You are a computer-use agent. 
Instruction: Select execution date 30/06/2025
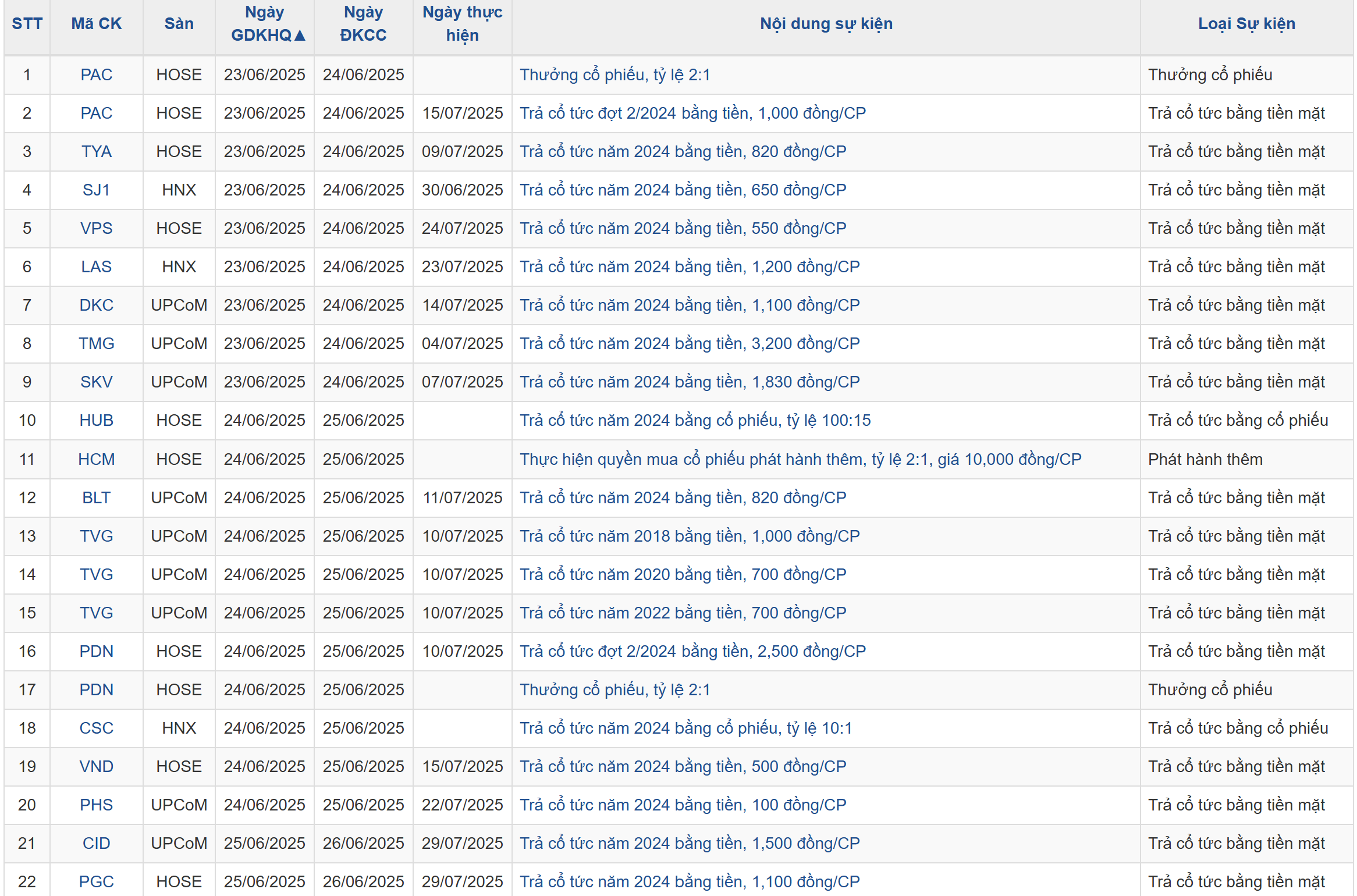click(x=463, y=190)
